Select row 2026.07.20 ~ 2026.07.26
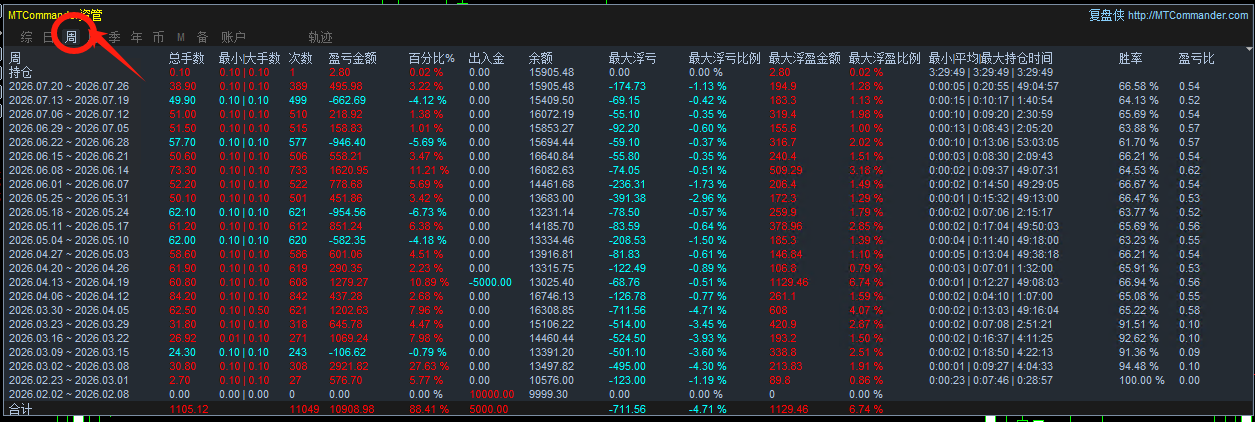Viewport: 1255px width, 422px height. (x=69, y=87)
